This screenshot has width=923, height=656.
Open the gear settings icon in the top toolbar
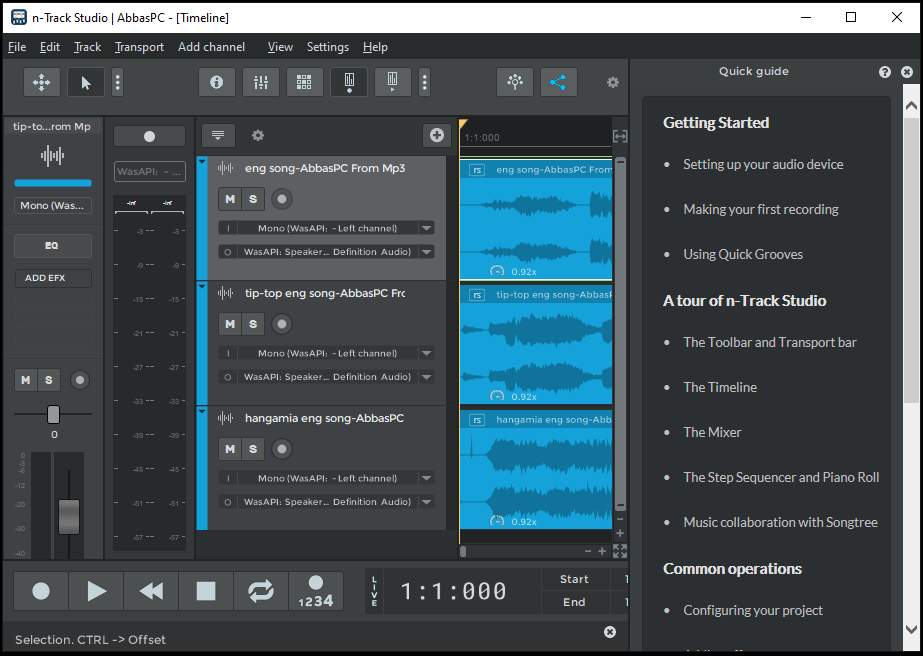coord(613,82)
